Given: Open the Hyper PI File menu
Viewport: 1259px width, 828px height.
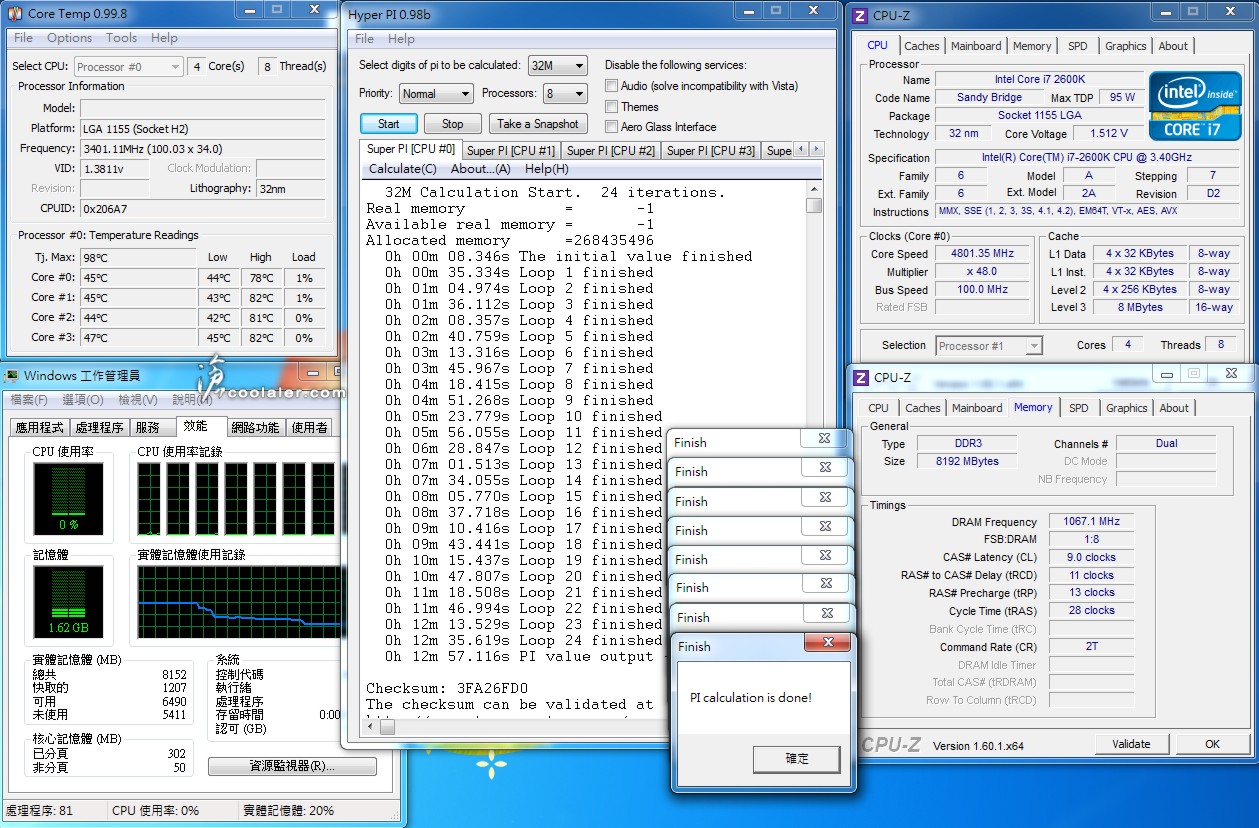Looking at the screenshot, I should pos(365,39).
